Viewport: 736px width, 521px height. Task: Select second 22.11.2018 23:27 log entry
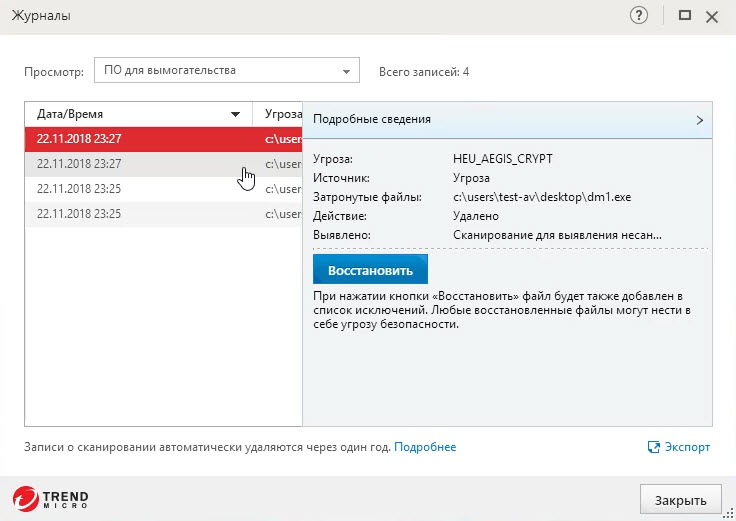pos(130,164)
